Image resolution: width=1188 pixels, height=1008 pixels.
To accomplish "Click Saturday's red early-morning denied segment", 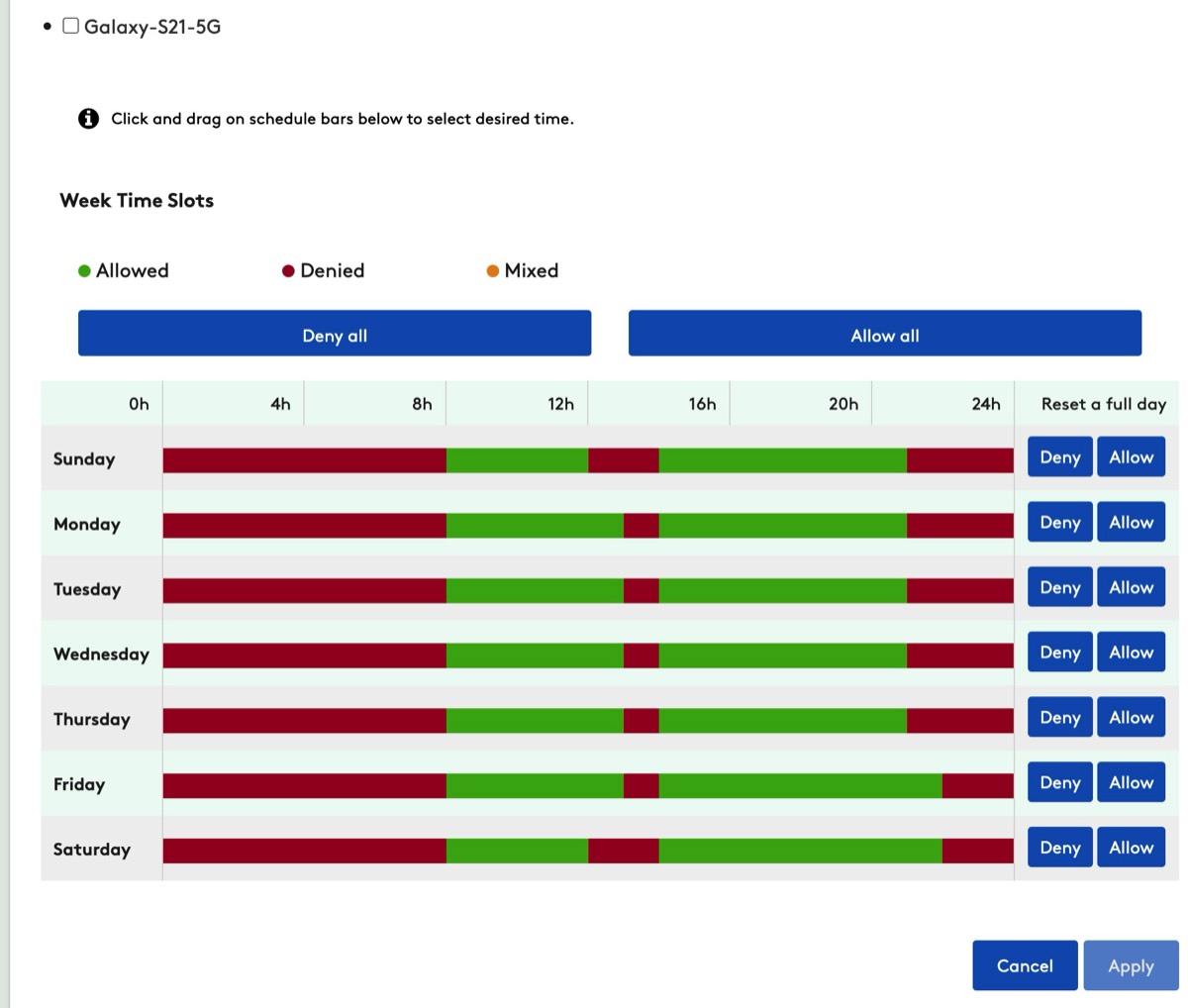I will [x=305, y=851].
